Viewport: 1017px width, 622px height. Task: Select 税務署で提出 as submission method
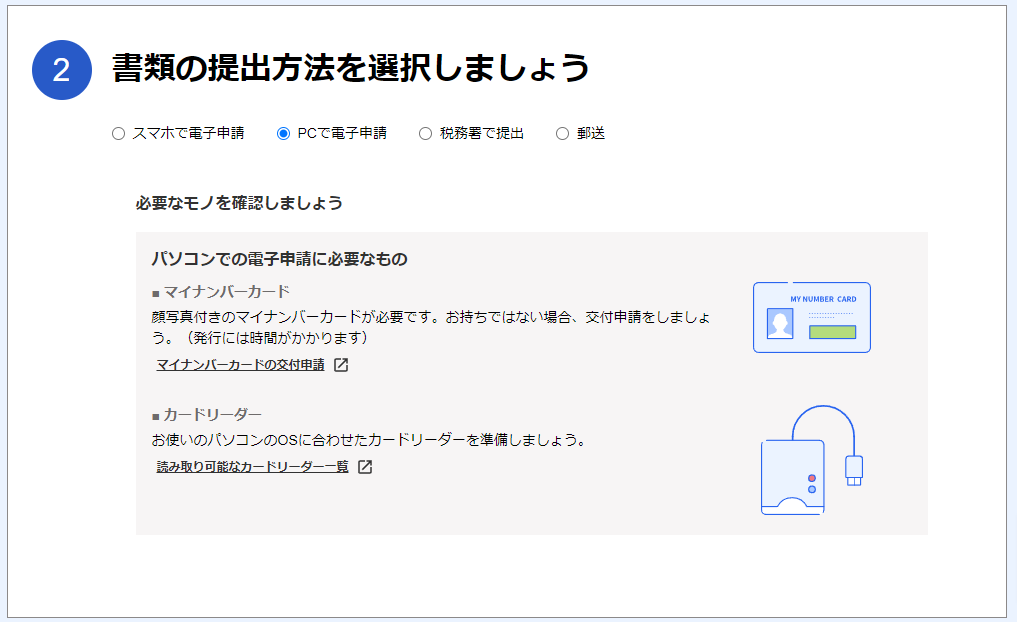[x=426, y=133]
